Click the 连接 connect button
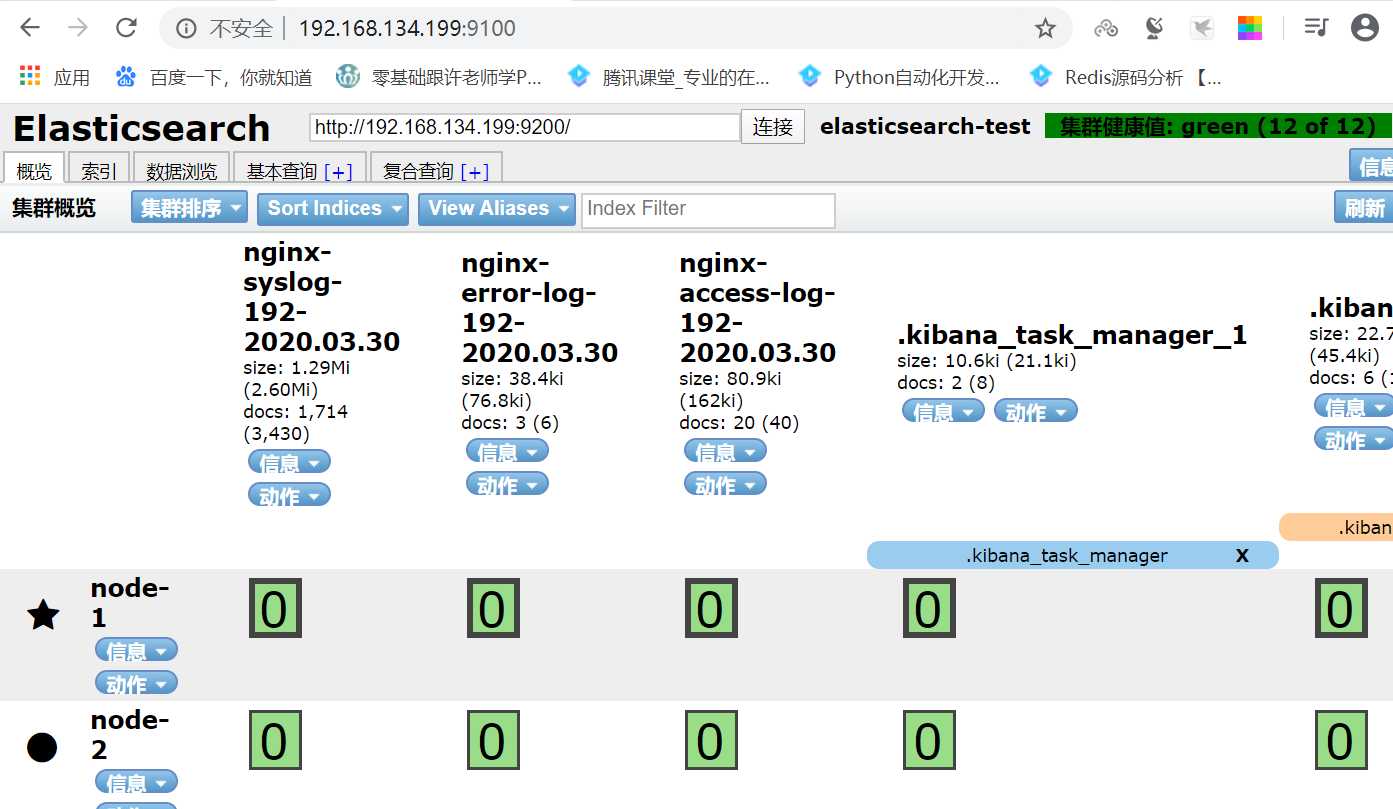The width and height of the screenshot is (1393, 809). point(773,127)
